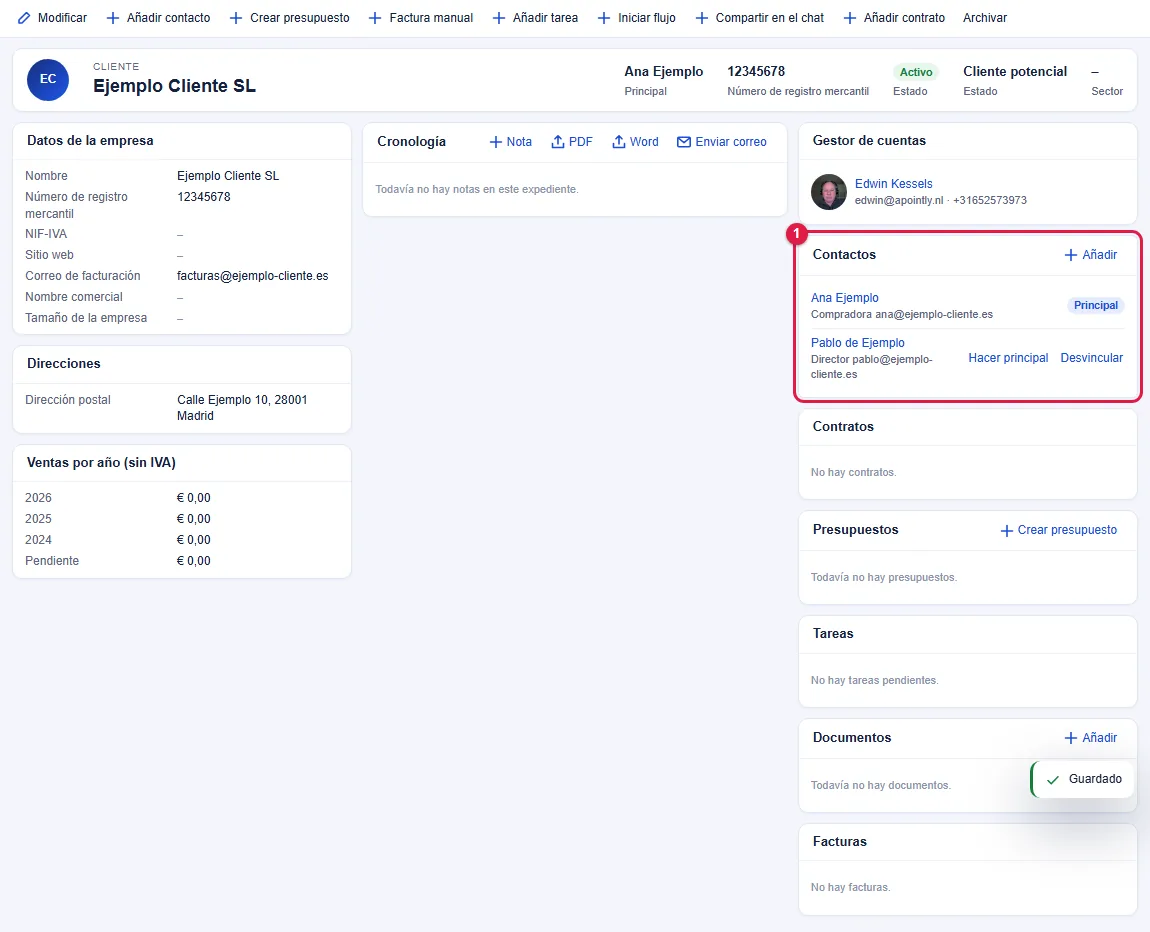Click Ejemplo Cliente SL value beside Nombre
The height and width of the screenshot is (932, 1150).
coord(228,176)
